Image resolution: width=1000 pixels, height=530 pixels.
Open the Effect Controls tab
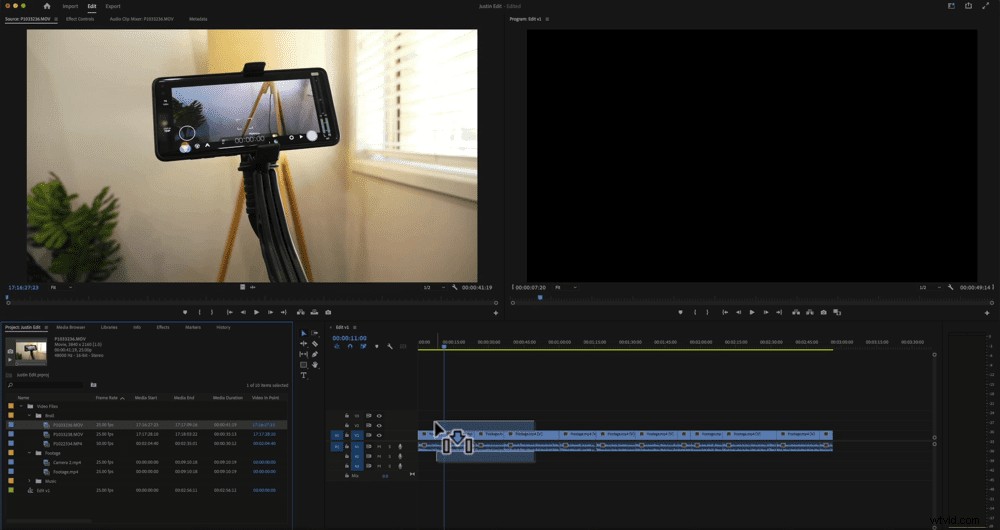coord(80,19)
